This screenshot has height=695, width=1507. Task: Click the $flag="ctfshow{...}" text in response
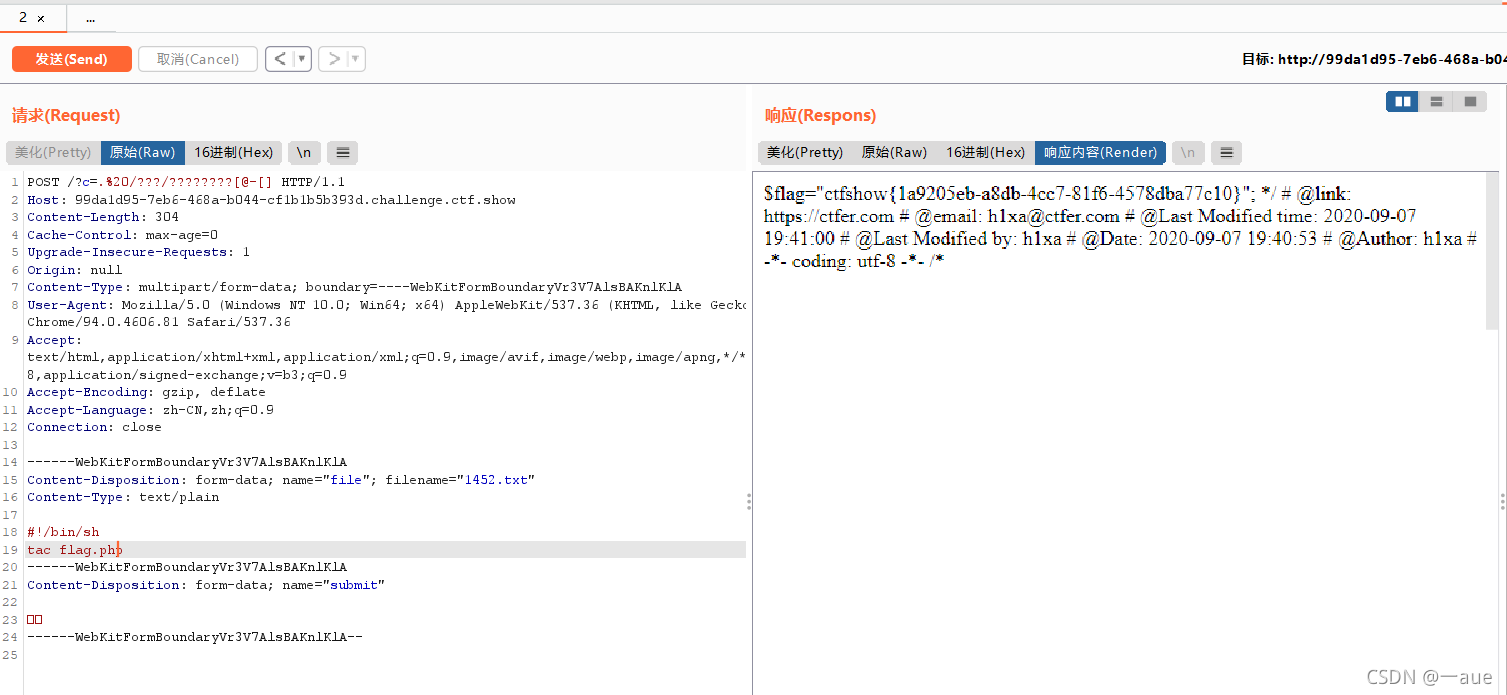coord(1009,194)
